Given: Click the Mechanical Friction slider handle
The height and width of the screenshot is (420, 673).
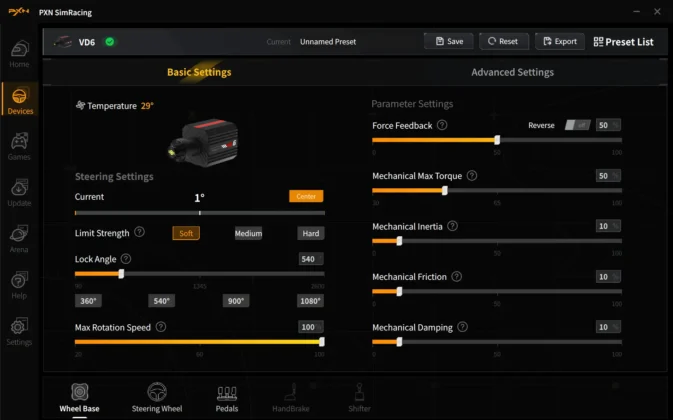Looking at the screenshot, I should tap(399, 292).
